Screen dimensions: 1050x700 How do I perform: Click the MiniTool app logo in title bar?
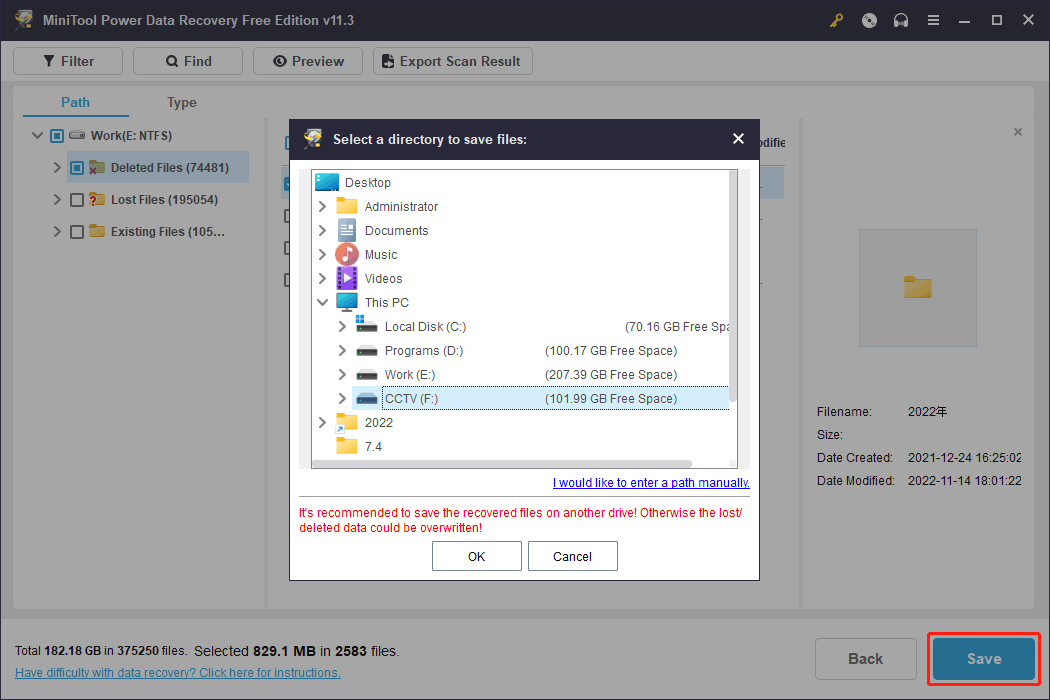(x=24, y=19)
